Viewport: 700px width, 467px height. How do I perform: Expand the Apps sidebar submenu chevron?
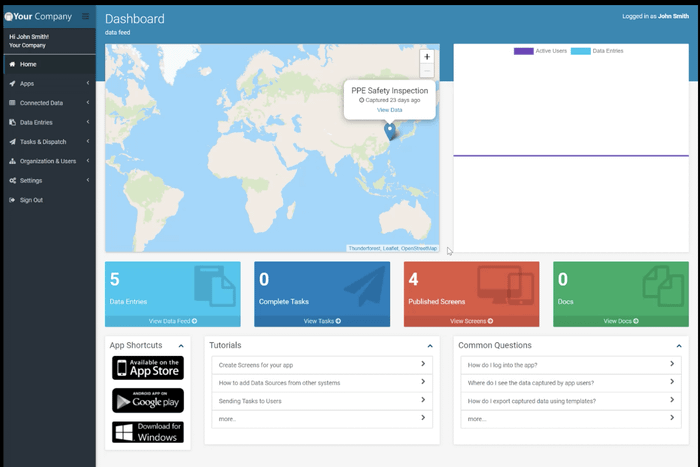[88, 83]
